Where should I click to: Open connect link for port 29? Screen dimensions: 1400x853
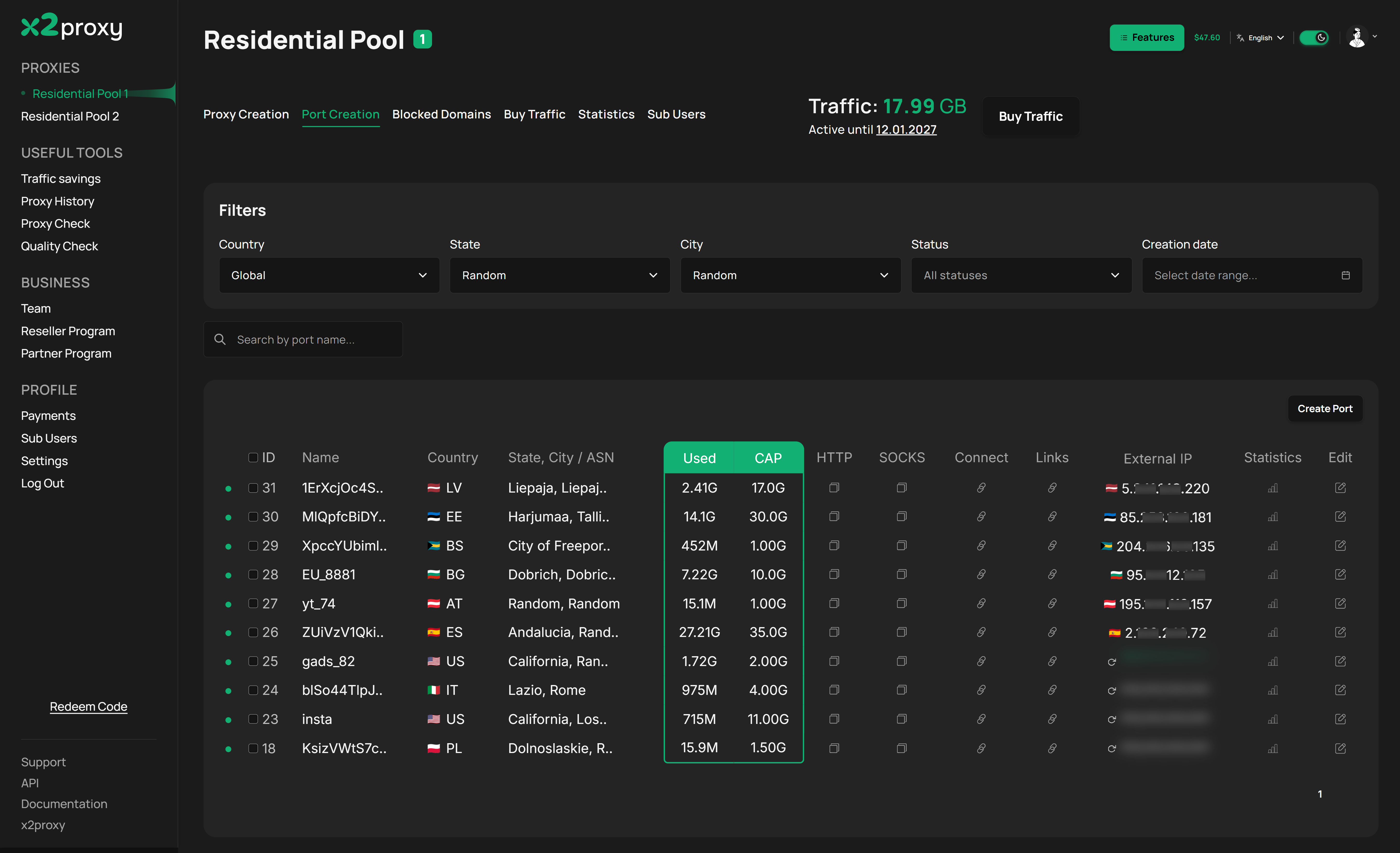981,546
